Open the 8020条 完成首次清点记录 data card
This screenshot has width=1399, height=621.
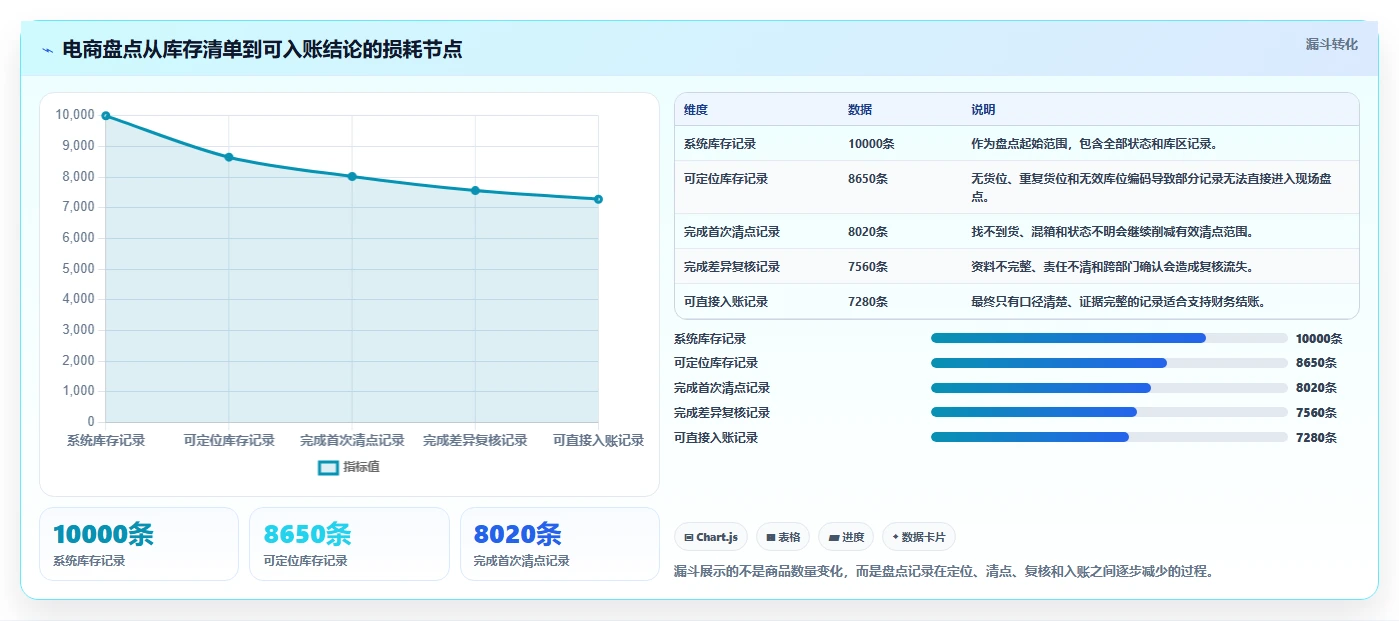pyautogui.click(x=560, y=544)
